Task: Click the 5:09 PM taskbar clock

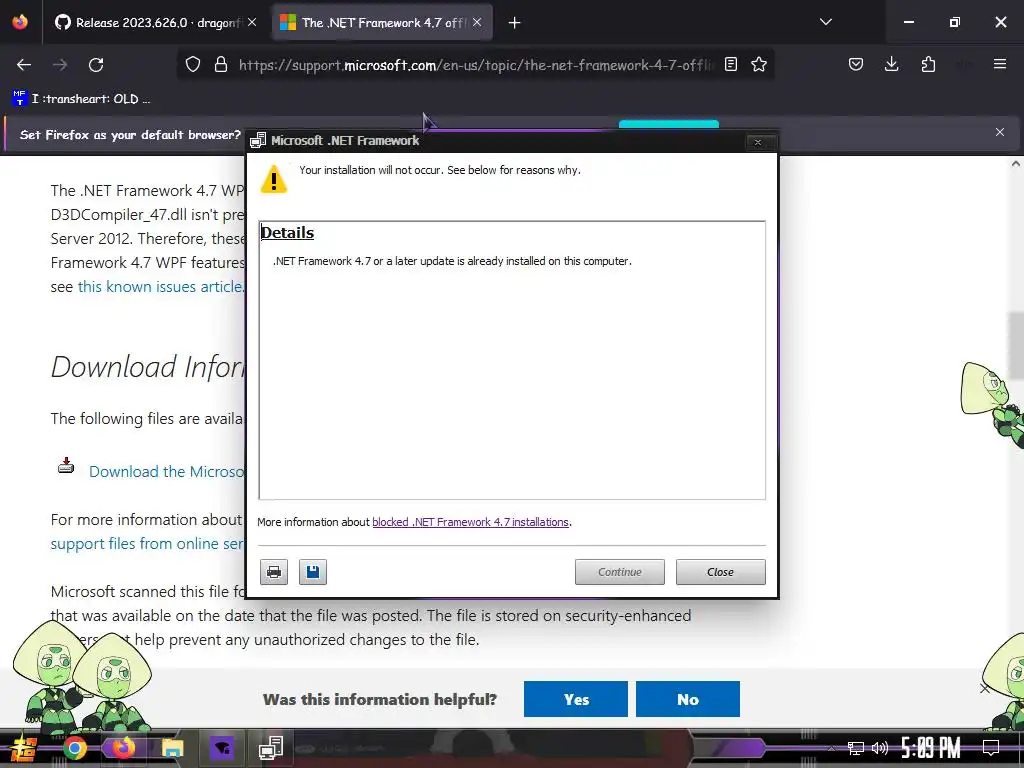Action: pyautogui.click(x=931, y=748)
